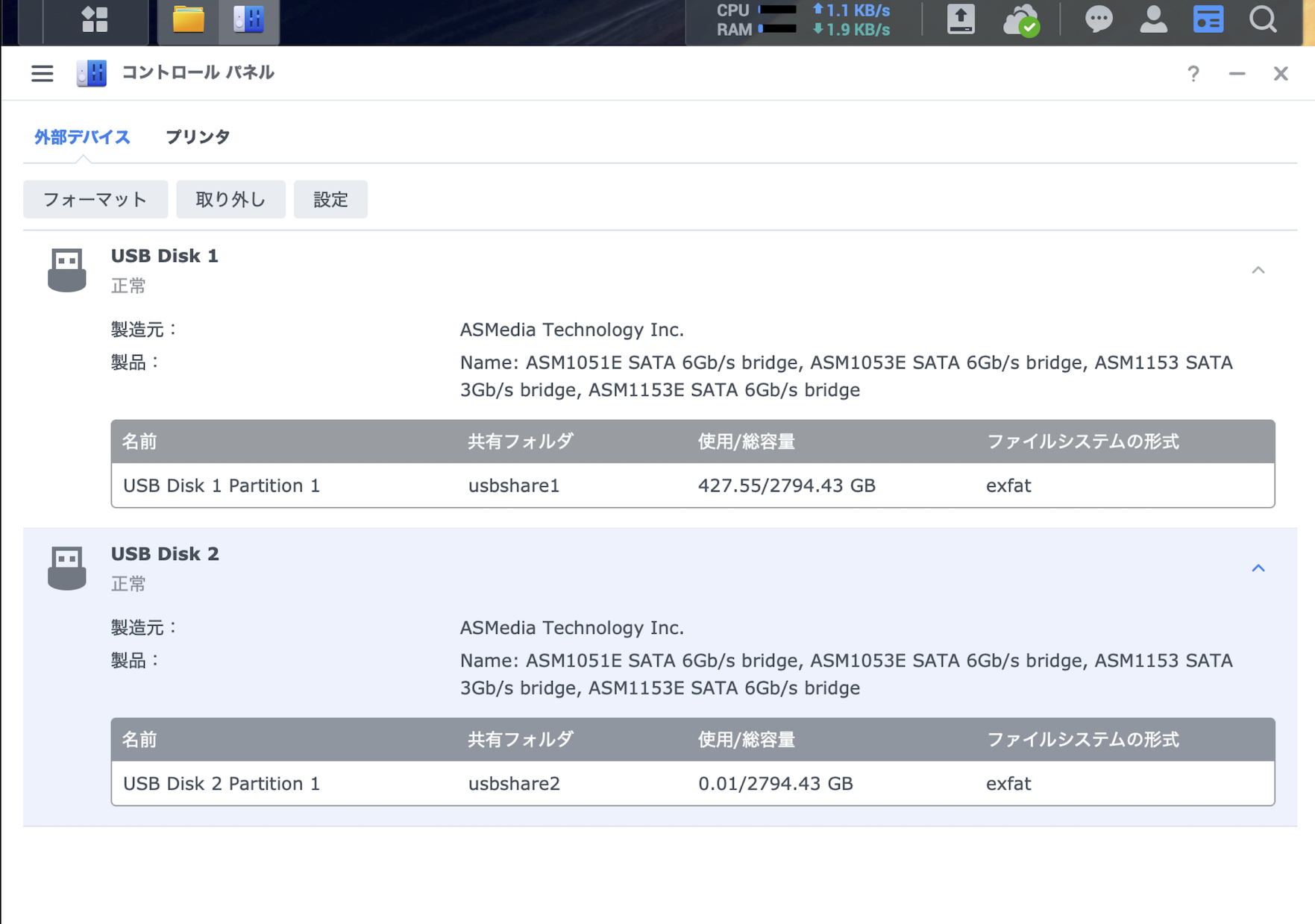Viewport: 1315px width, 924px height.
Task: Open the upload queue icon
Action: point(961,20)
